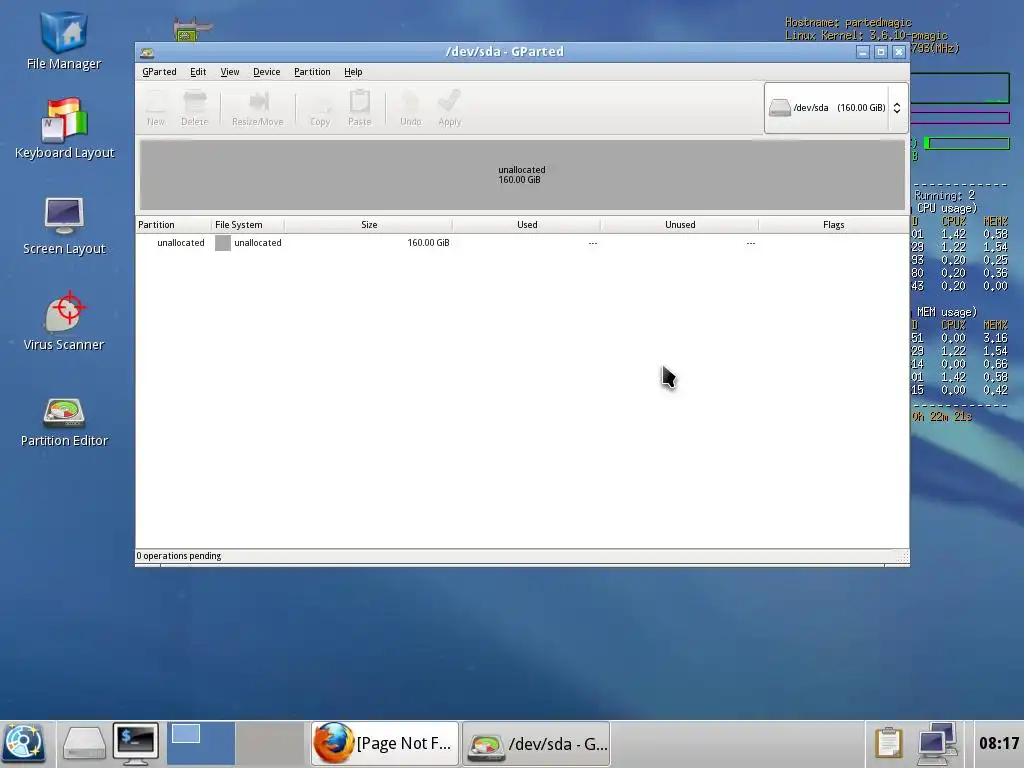Click the gray unallocated file system swatch
The height and width of the screenshot is (768, 1024).
click(223, 243)
